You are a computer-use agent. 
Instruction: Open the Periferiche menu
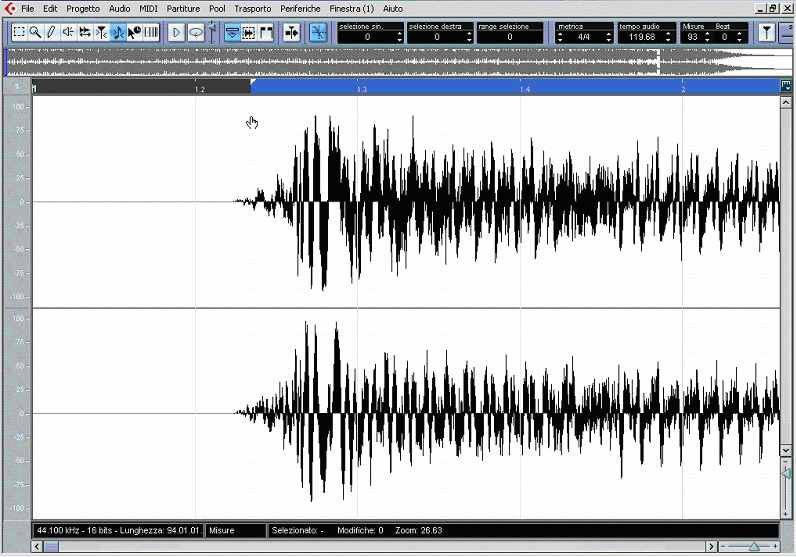click(300, 8)
